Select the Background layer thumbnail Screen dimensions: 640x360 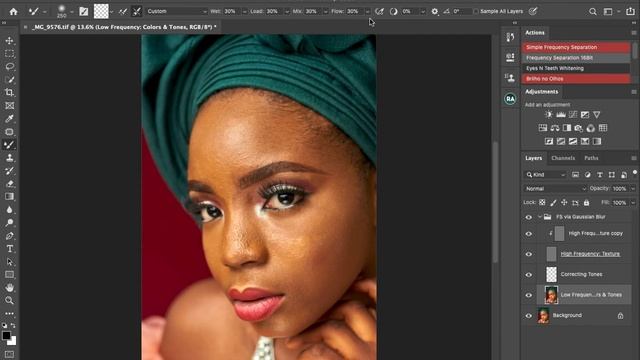[543, 316]
